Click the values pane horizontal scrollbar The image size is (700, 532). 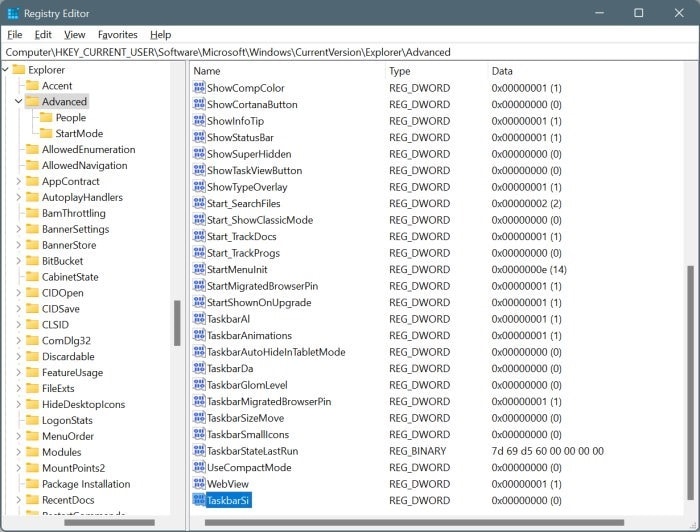coord(414,522)
